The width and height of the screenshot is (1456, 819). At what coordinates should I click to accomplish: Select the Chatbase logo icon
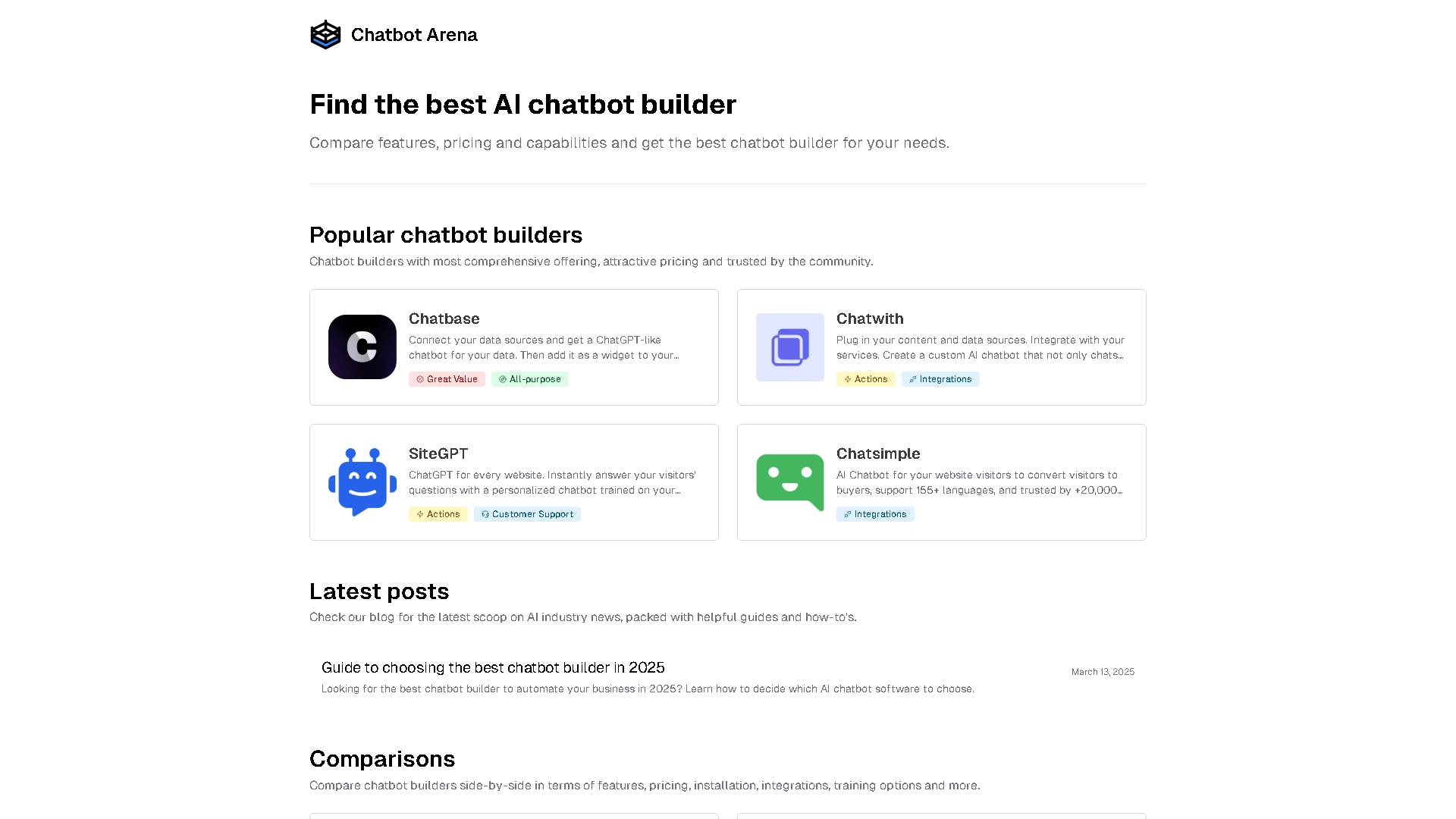362,347
